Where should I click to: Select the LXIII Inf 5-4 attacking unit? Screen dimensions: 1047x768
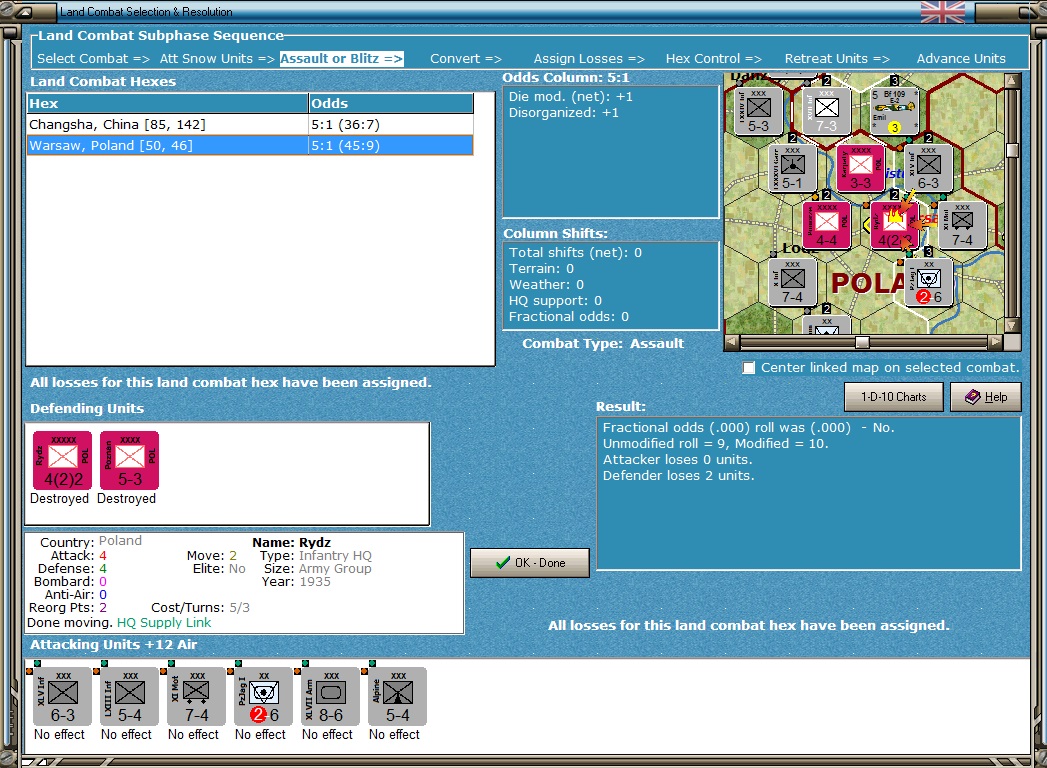pyautogui.click(x=130, y=696)
